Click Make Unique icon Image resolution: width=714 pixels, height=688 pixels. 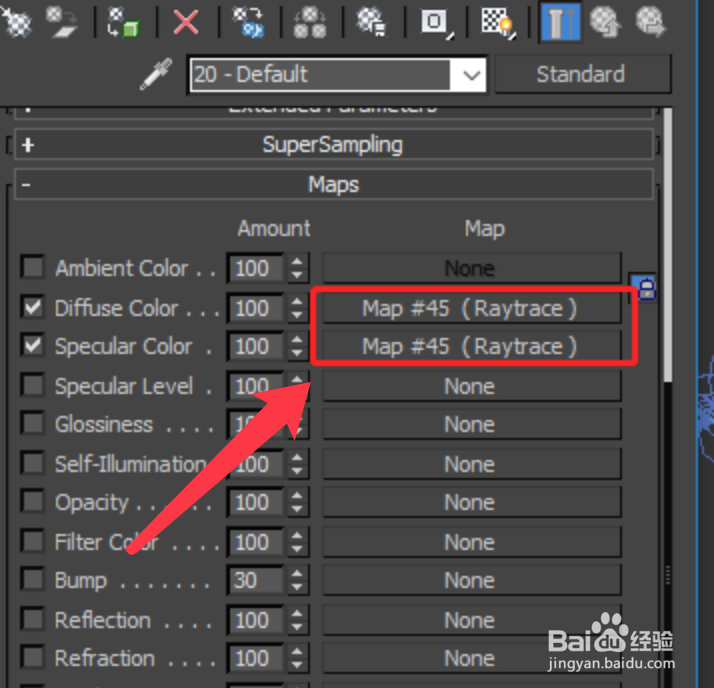tap(310, 23)
